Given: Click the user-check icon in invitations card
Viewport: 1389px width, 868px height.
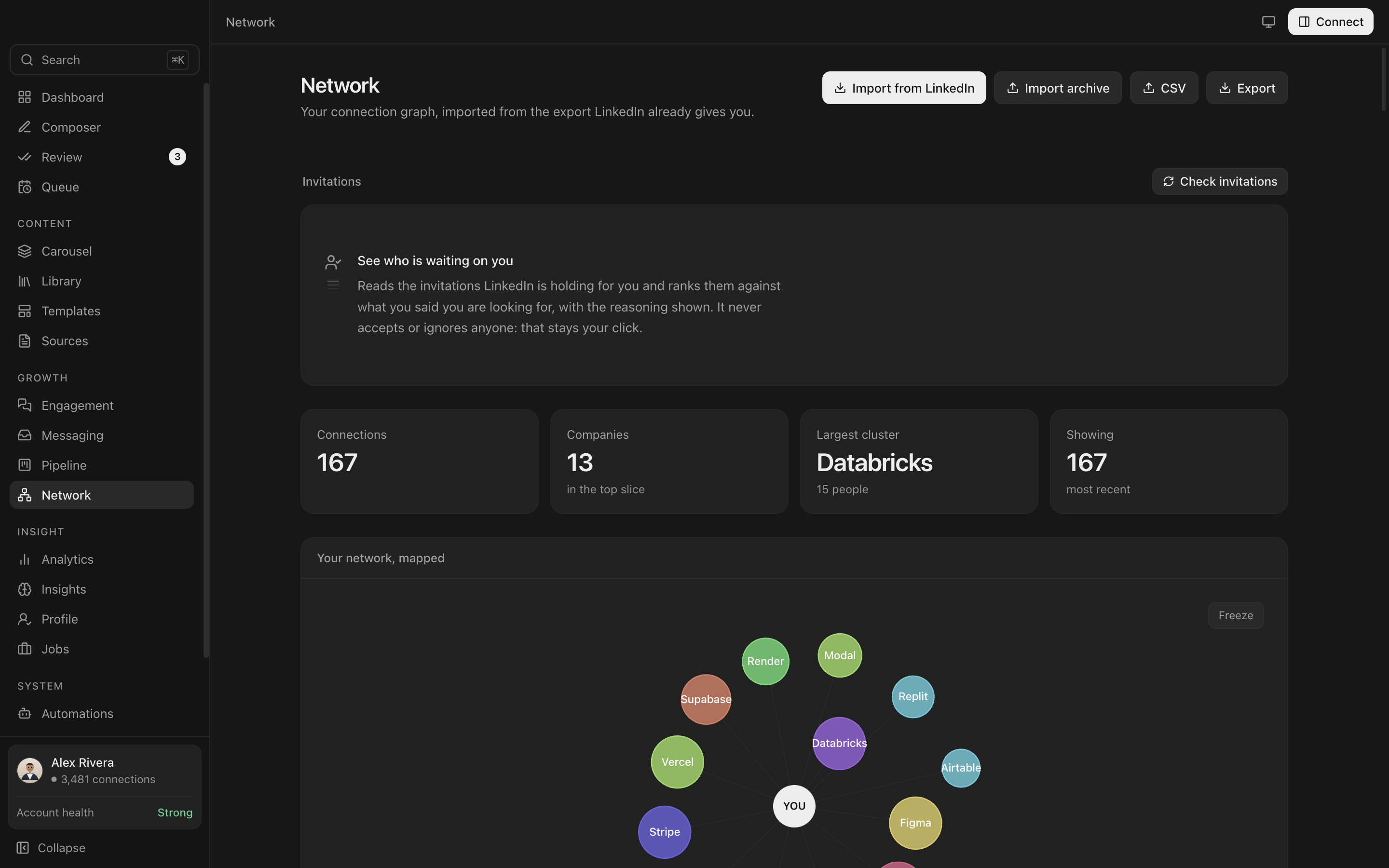Looking at the screenshot, I should coord(333,262).
